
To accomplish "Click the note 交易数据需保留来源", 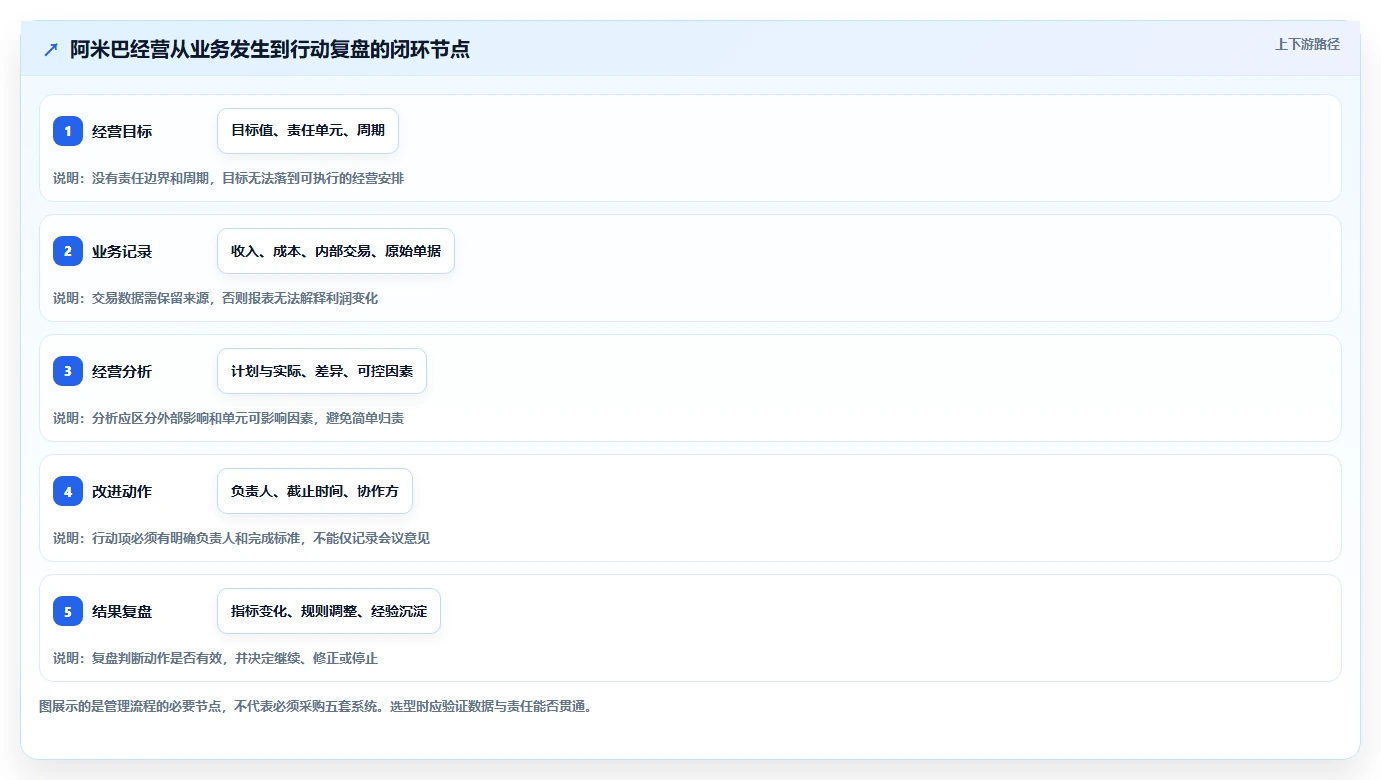I will click(x=150, y=298).
